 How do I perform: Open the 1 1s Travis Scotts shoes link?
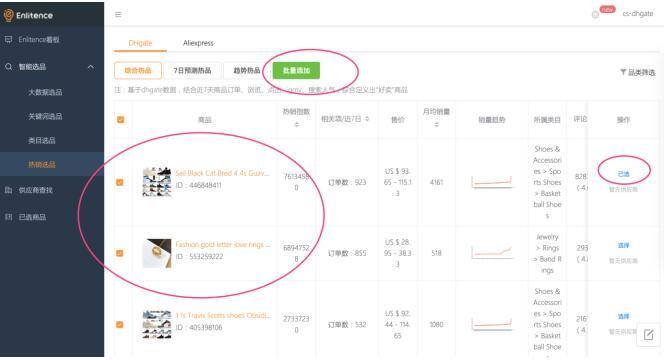tap(223, 315)
